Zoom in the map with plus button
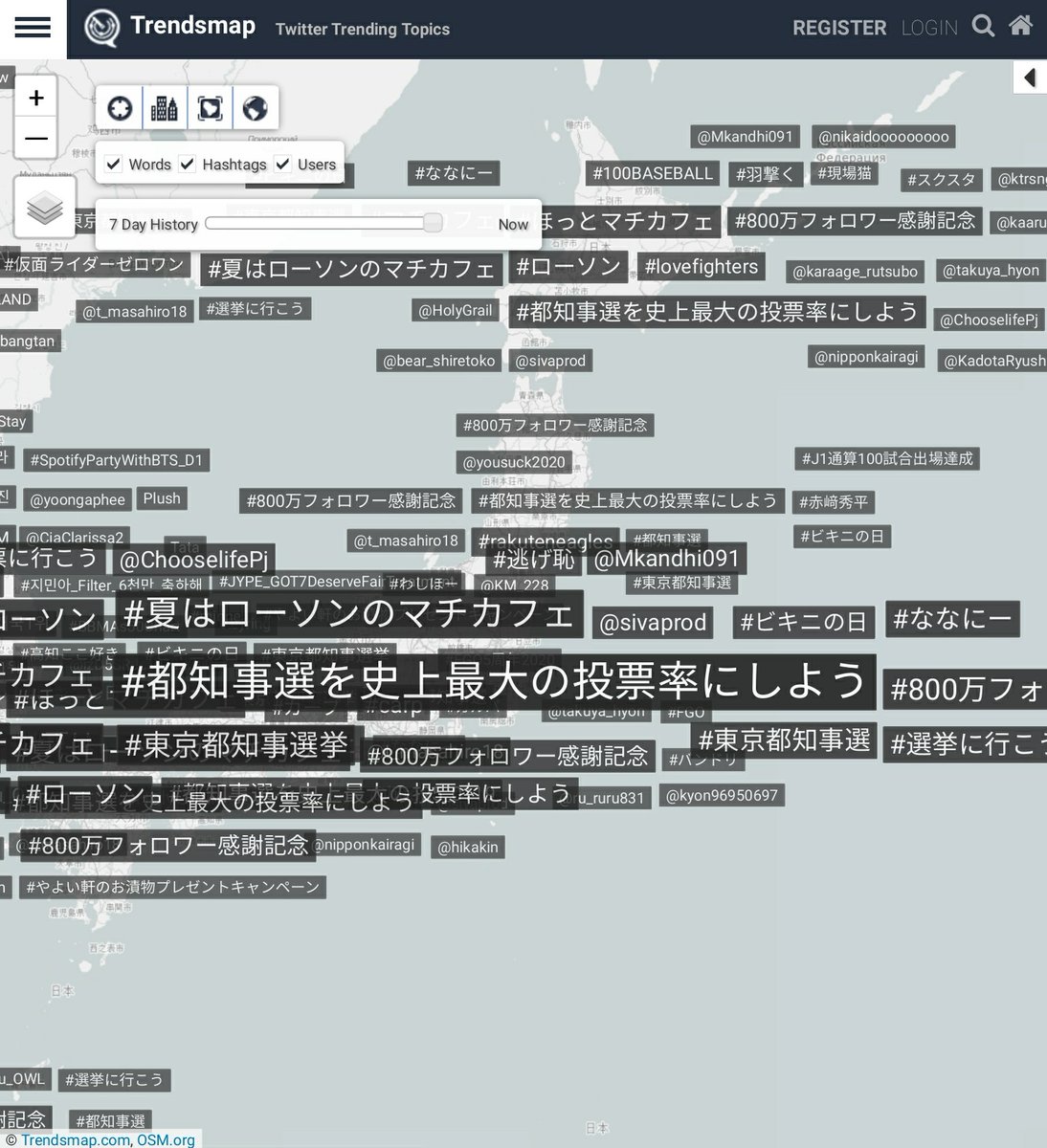This screenshot has width=1047, height=1148. 36,98
